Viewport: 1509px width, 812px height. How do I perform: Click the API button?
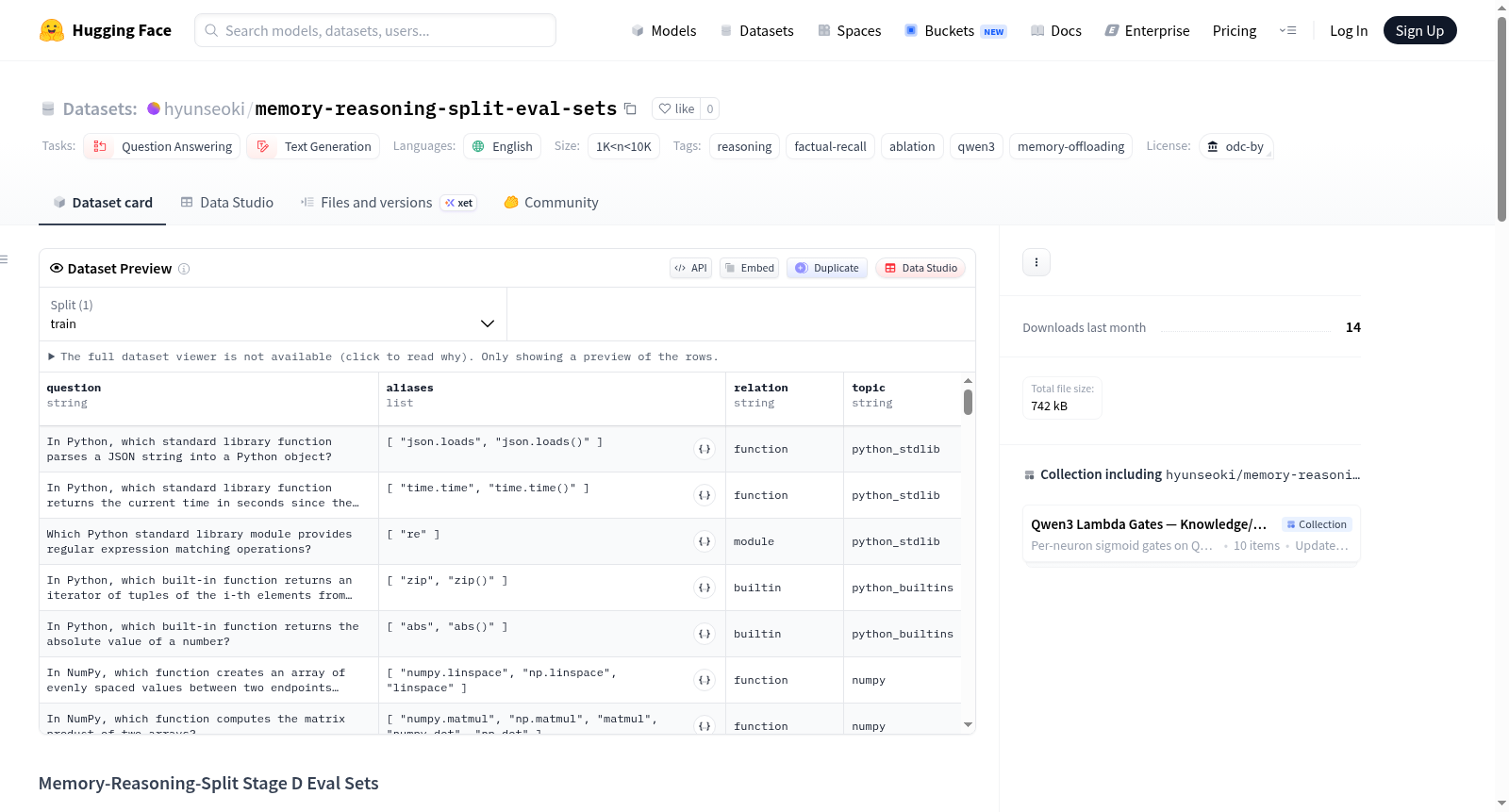pos(690,268)
